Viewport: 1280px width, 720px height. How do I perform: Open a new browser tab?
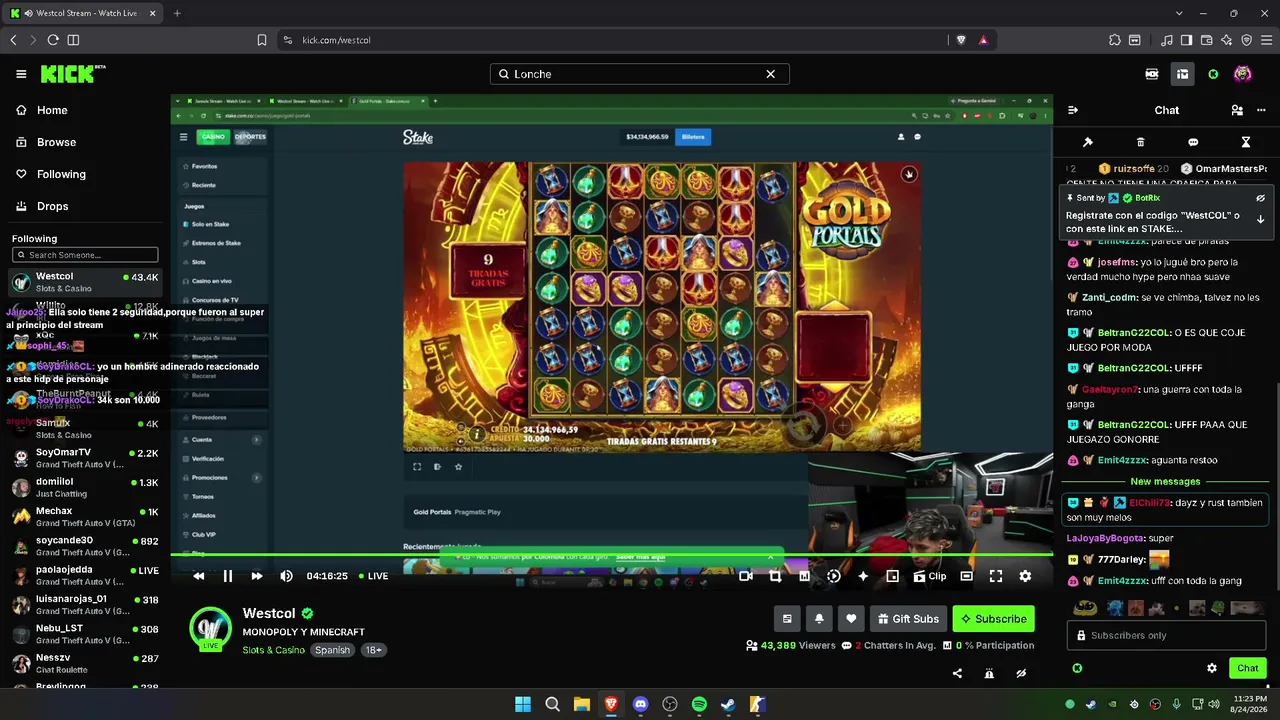pyautogui.click(x=177, y=13)
